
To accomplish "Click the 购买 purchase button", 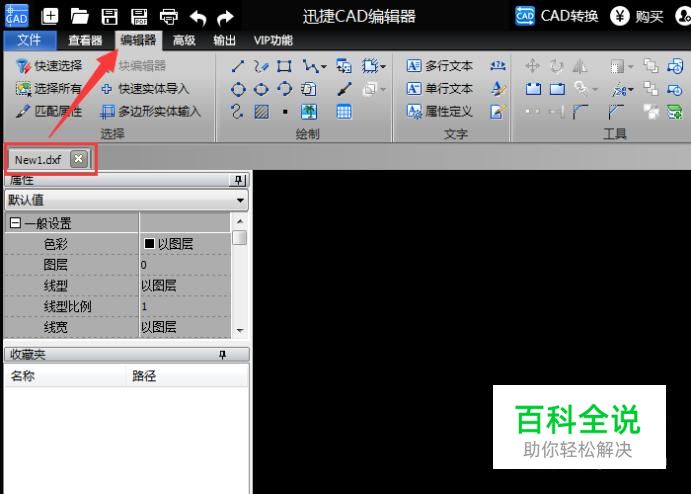I will [637, 16].
